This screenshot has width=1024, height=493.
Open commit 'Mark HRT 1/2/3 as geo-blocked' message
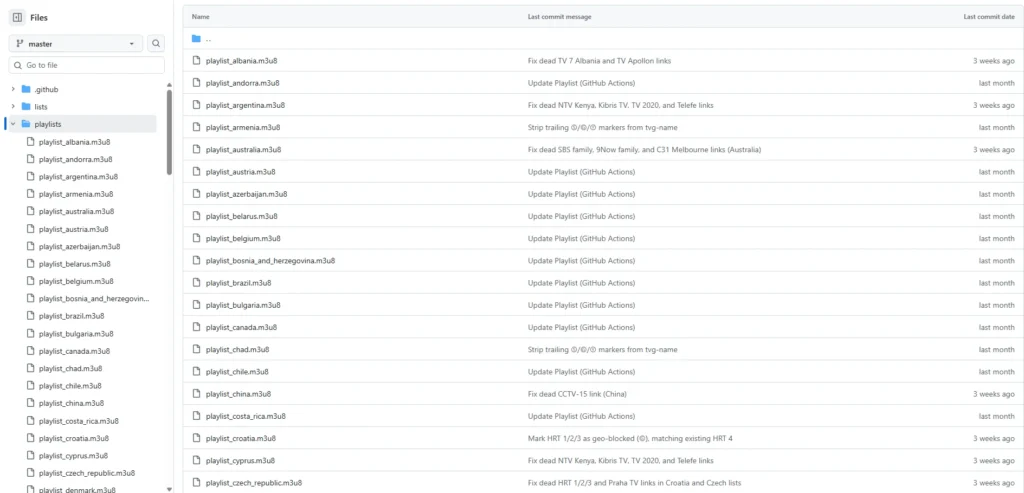coord(630,438)
